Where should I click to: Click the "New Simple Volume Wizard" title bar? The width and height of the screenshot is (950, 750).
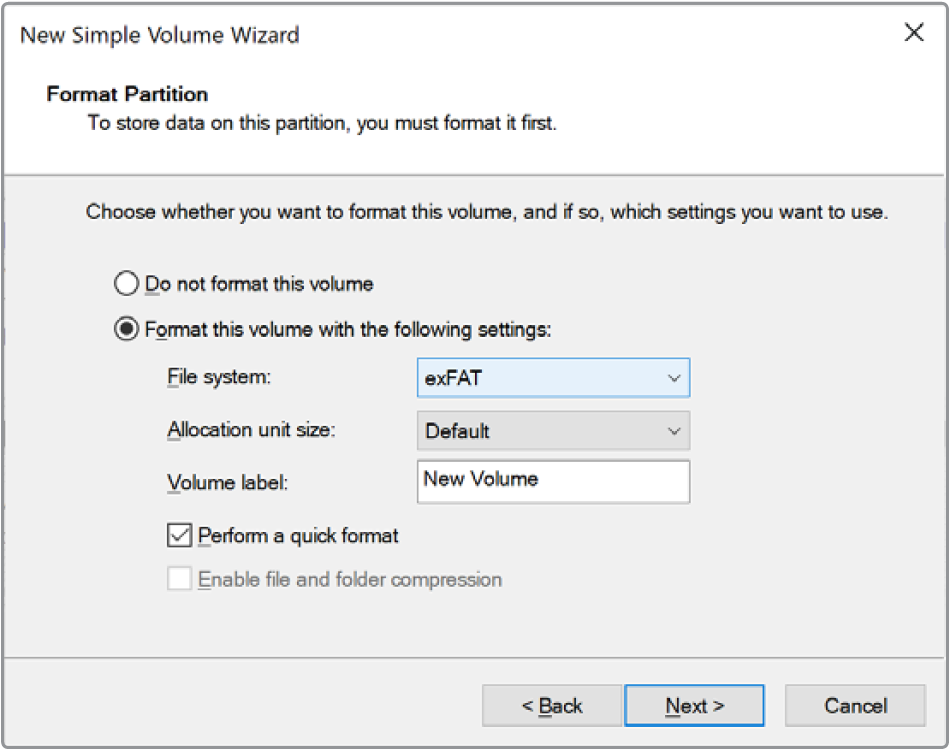pos(160,35)
